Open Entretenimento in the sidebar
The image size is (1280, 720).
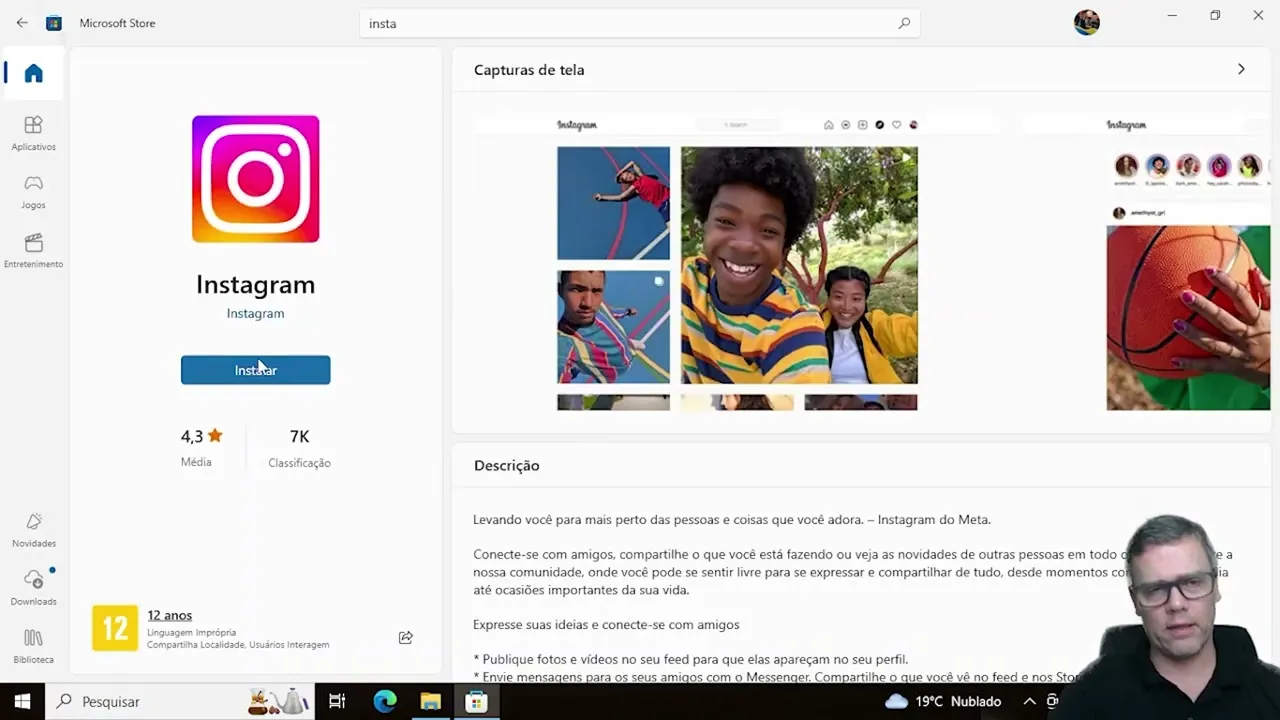tap(34, 251)
